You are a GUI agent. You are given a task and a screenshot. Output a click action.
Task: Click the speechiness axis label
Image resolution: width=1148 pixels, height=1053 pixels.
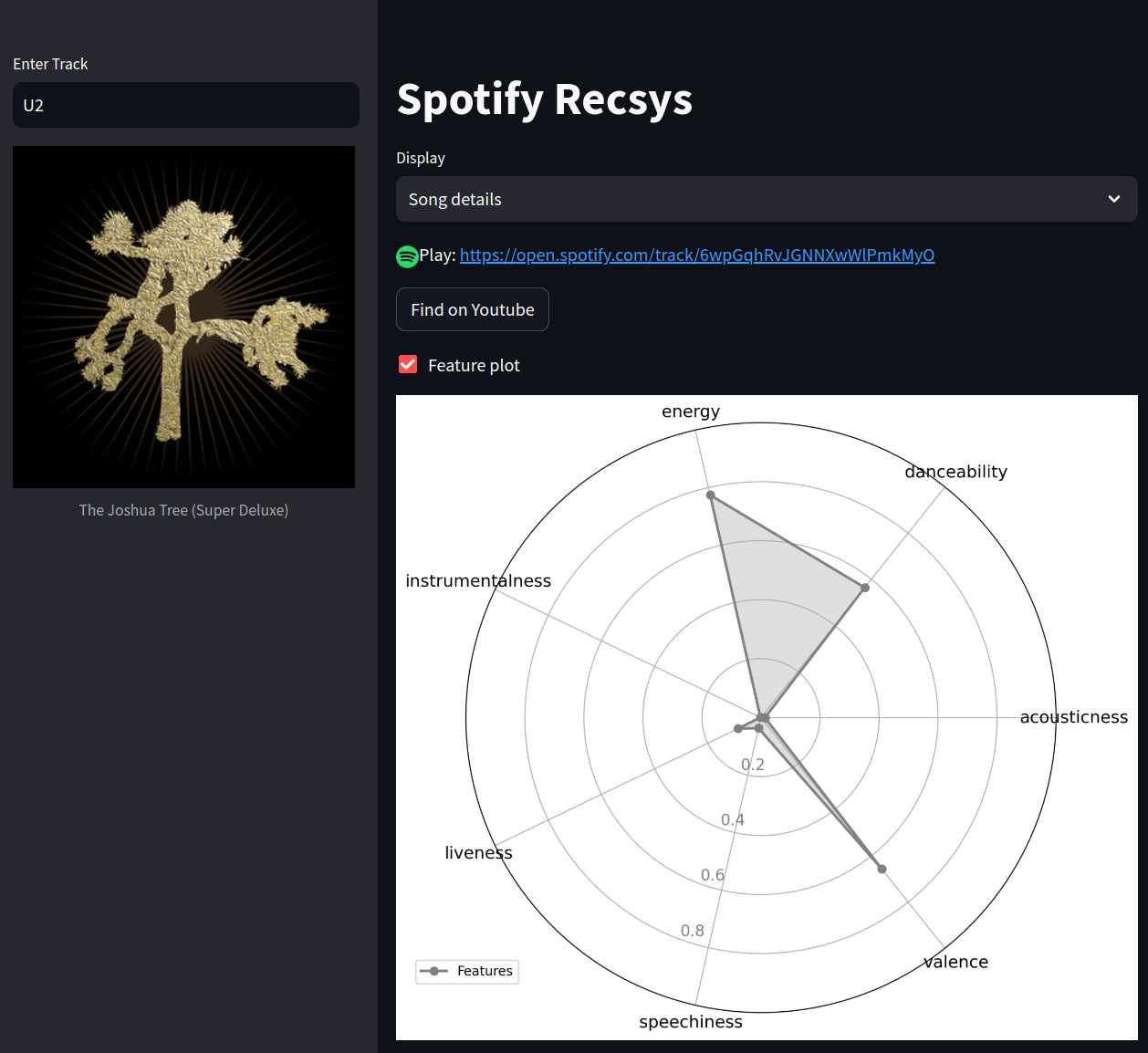pos(690,1022)
